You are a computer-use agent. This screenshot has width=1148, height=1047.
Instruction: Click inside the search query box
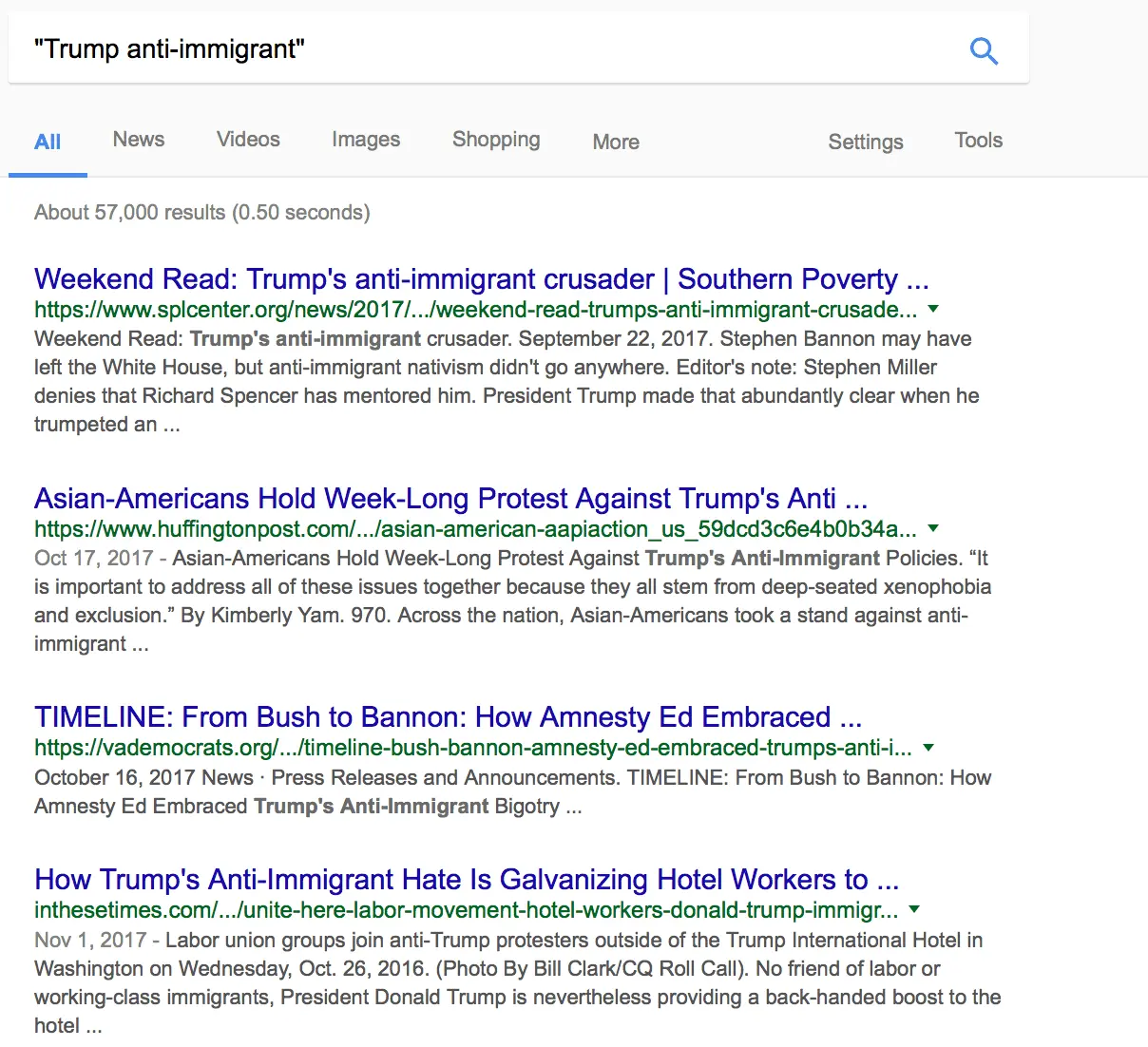[x=380, y=48]
